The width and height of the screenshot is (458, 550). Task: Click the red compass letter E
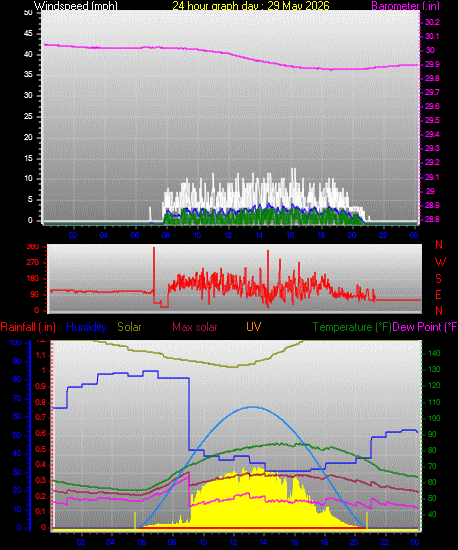438,295
